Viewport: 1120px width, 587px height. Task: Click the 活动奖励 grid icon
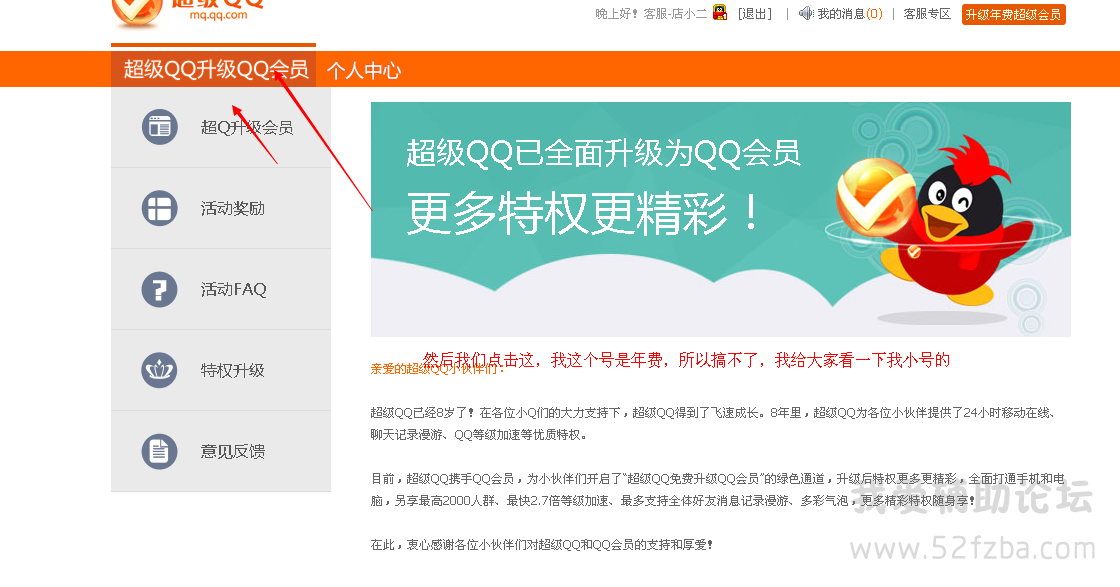coord(159,209)
